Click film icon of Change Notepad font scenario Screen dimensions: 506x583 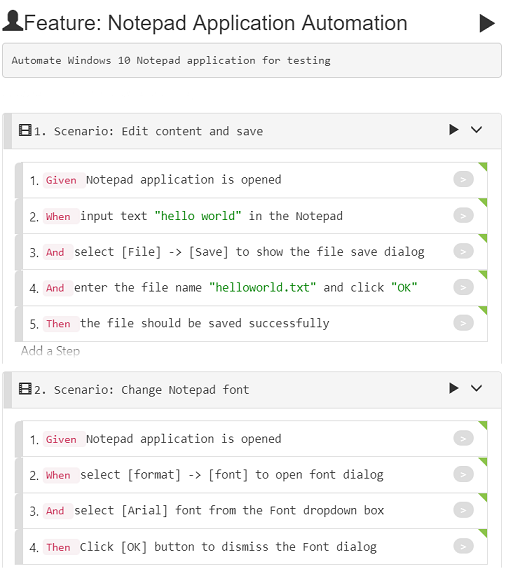25,389
